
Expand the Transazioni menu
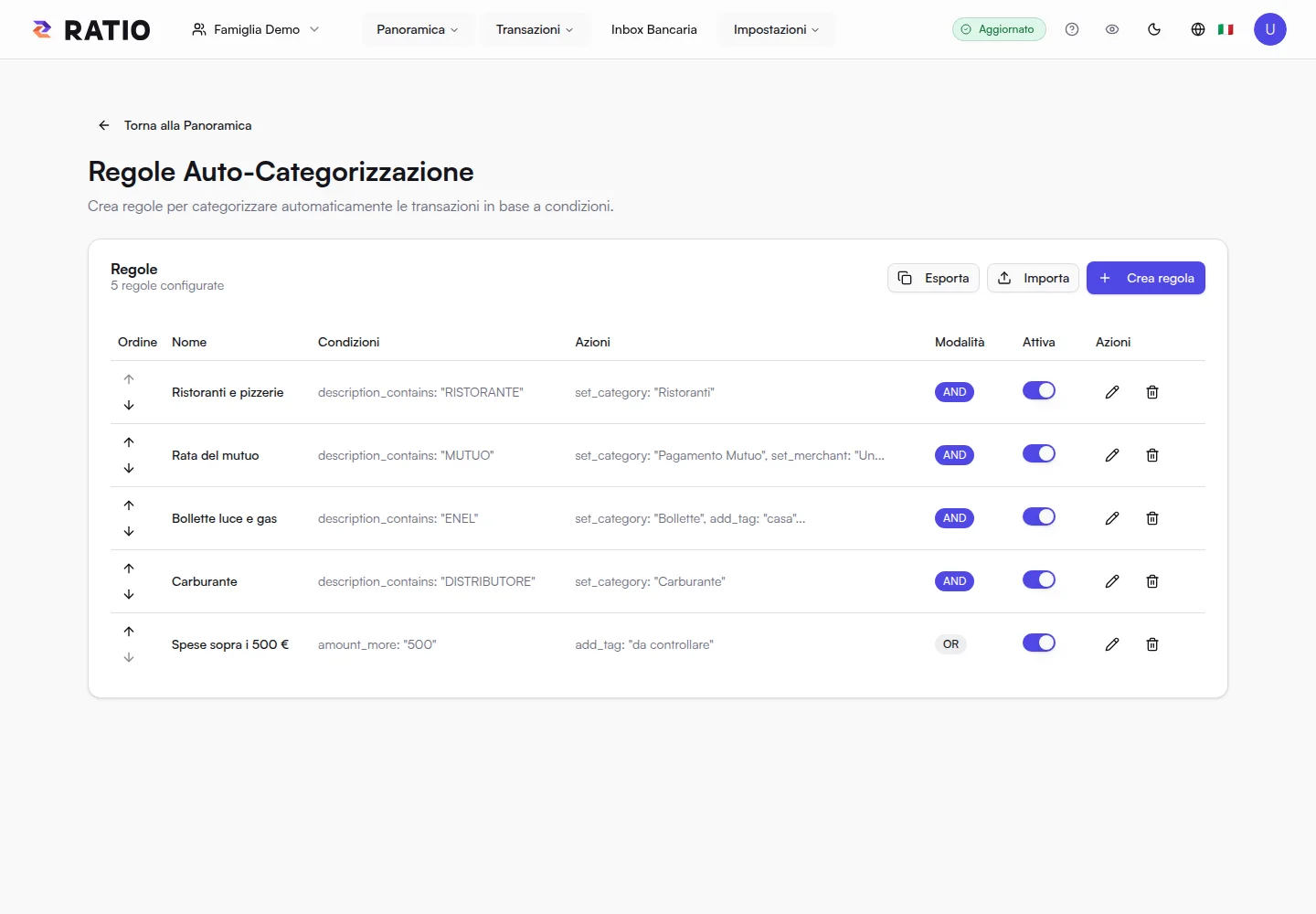tap(535, 29)
